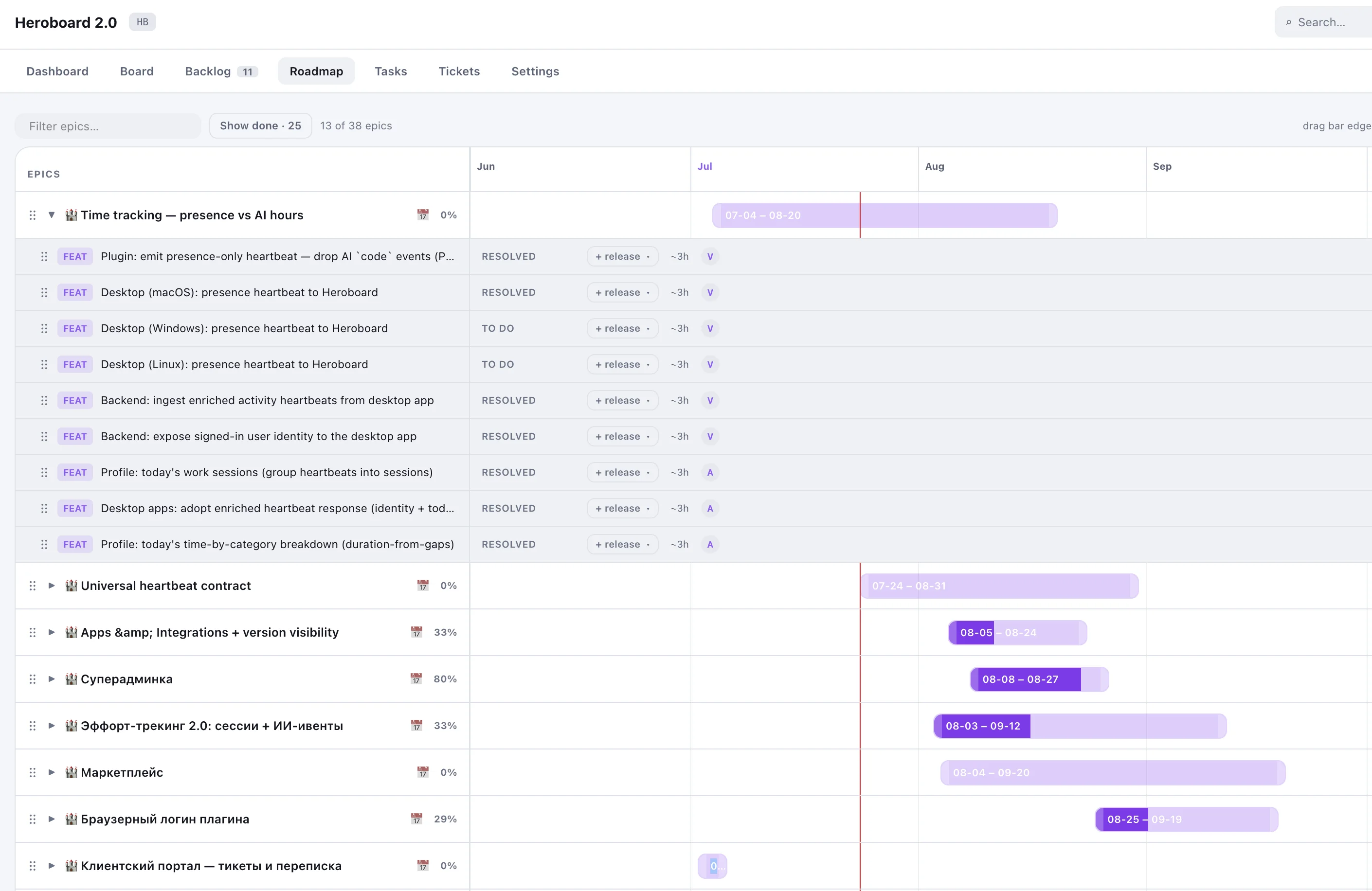Go to the Tasks tab
This screenshot has height=891, width=1372.
(x=391, y=71)
